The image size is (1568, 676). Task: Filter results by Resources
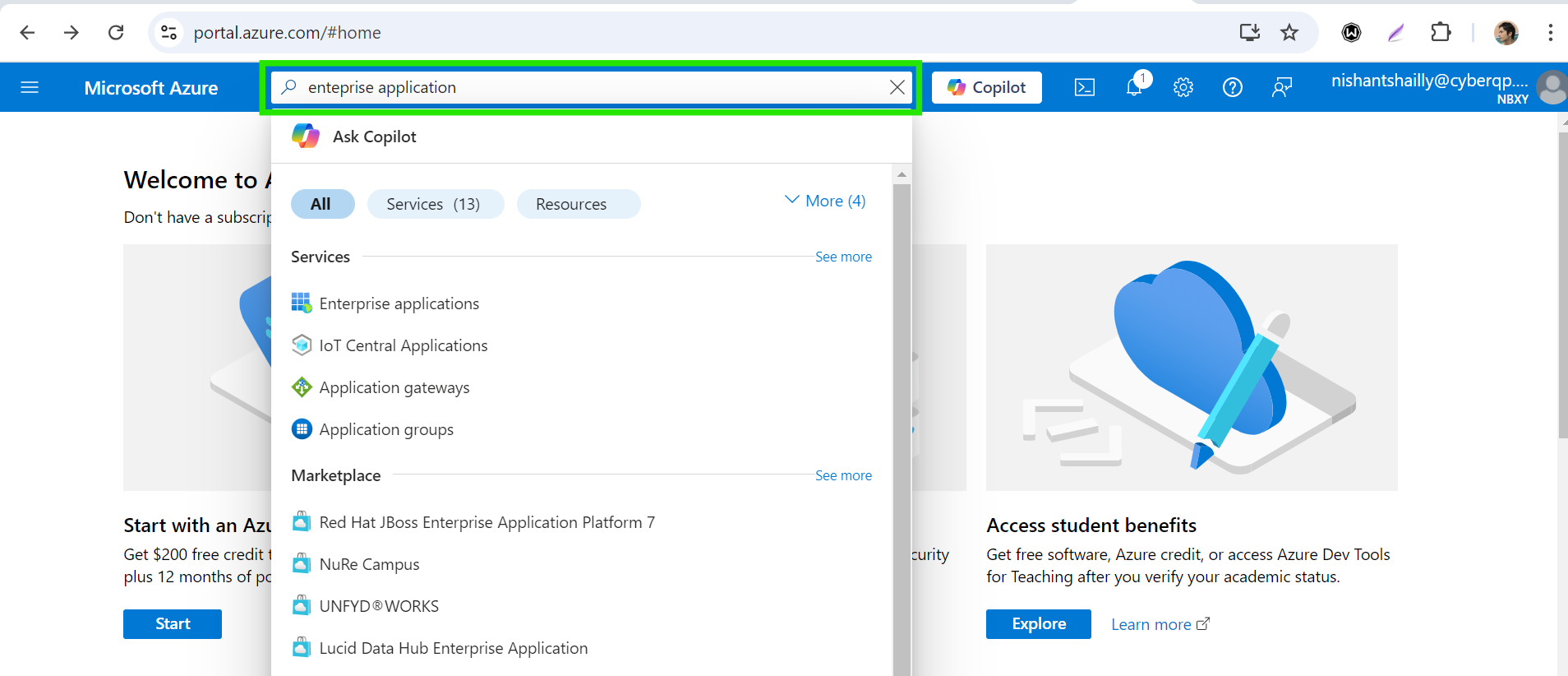coord(578,204)
